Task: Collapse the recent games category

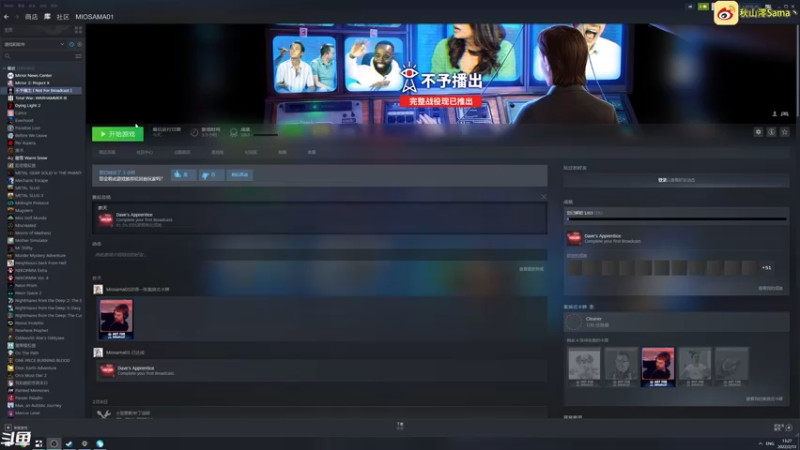Action: tap(5, 68)
